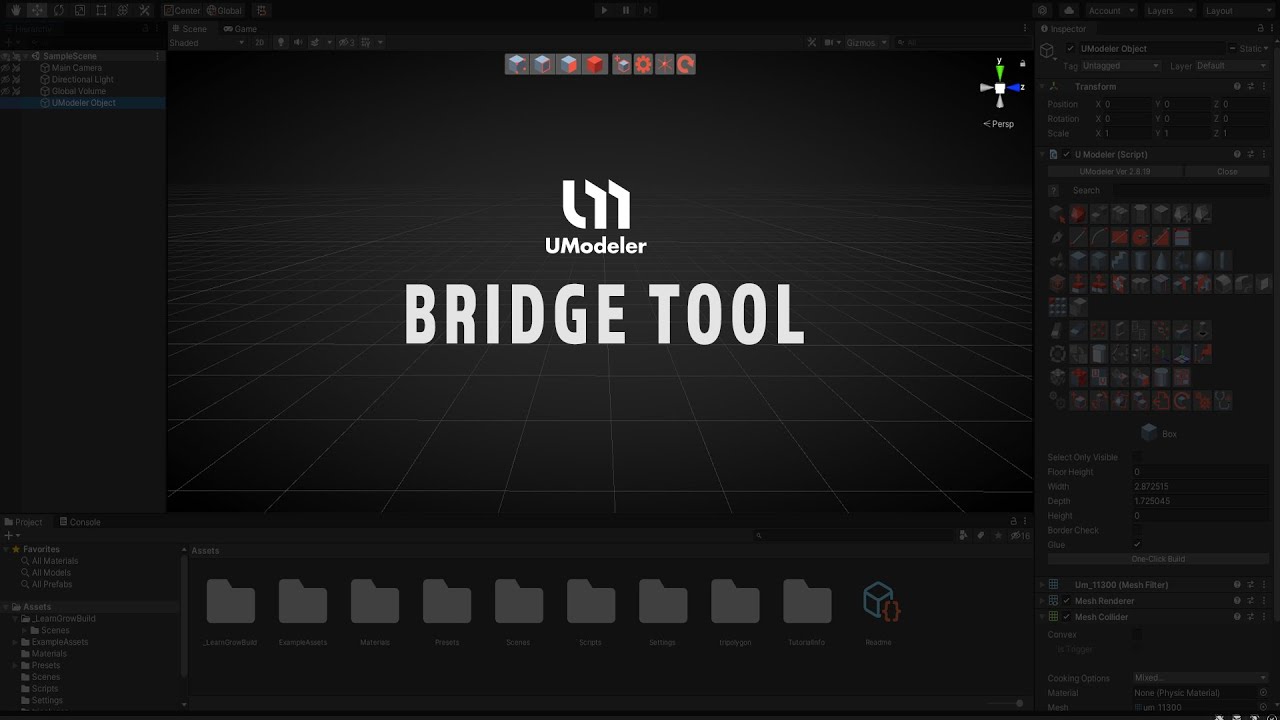Collapse the Transform component foldout
Image resolution: width=1280 pixels, height=720 pixels.
(x=1042, y=87)
